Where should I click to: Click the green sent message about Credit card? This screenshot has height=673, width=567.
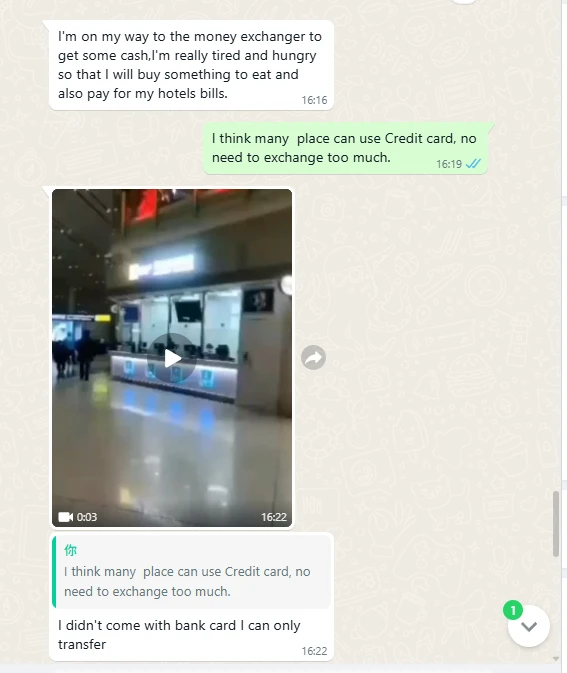pos(345,148)
